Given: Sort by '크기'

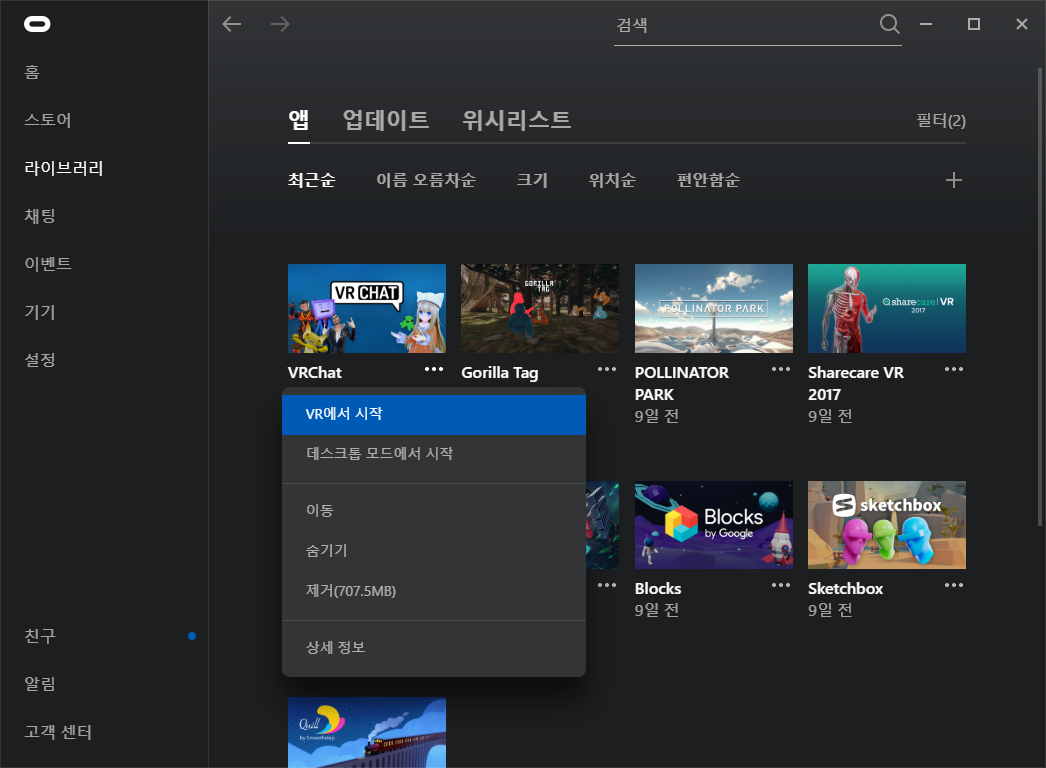Looking at the screenshot, I should coord(532,180).
